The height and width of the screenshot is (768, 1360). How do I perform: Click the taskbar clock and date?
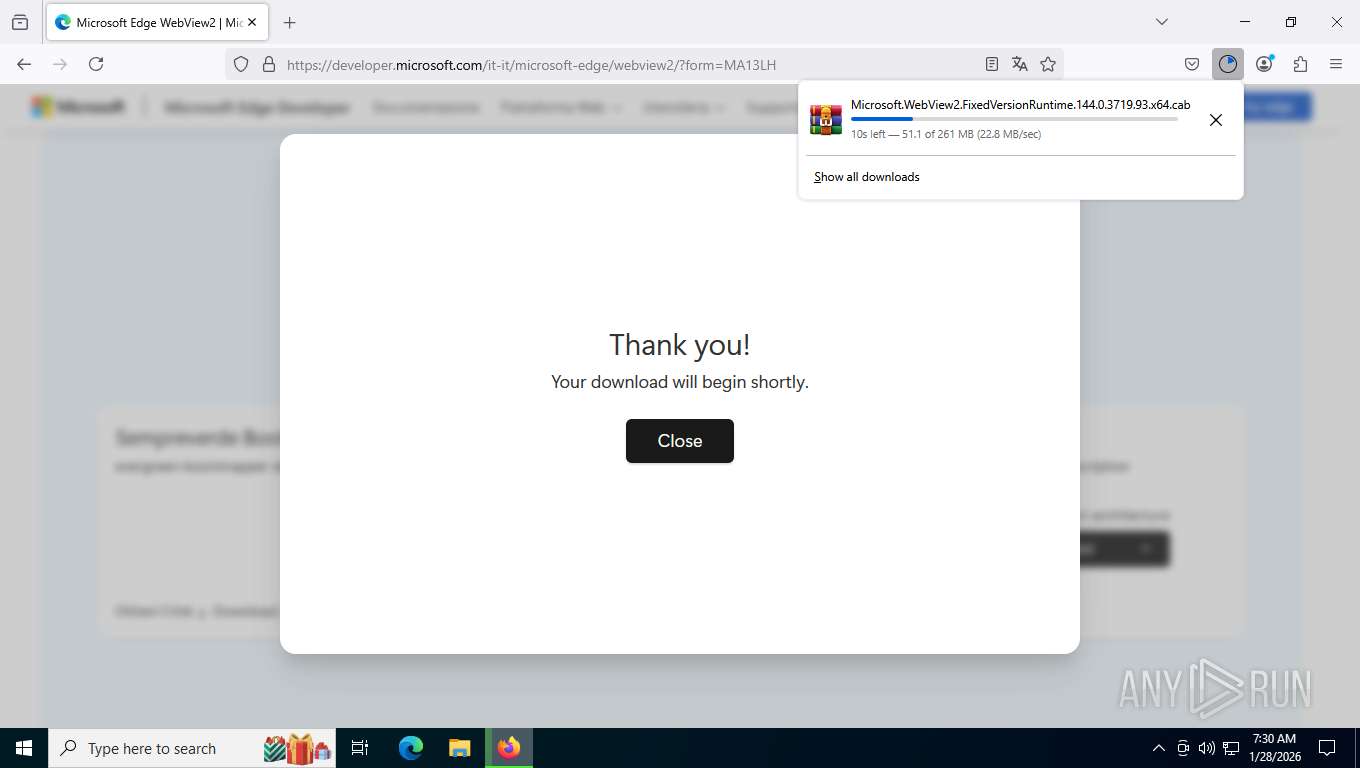[x=1274, y=748]
